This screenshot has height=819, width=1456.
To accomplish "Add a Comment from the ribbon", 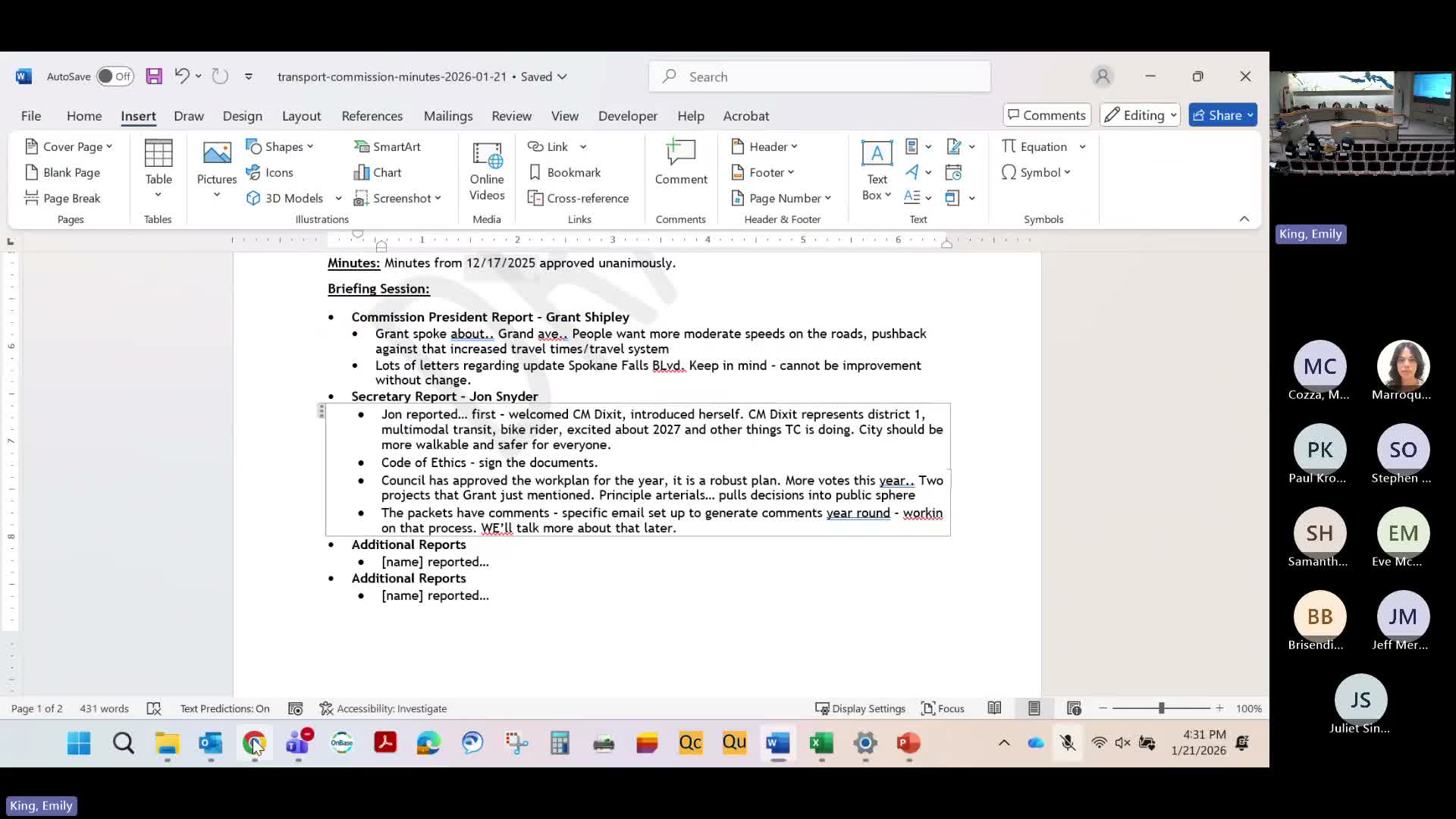I will (680, 162).
